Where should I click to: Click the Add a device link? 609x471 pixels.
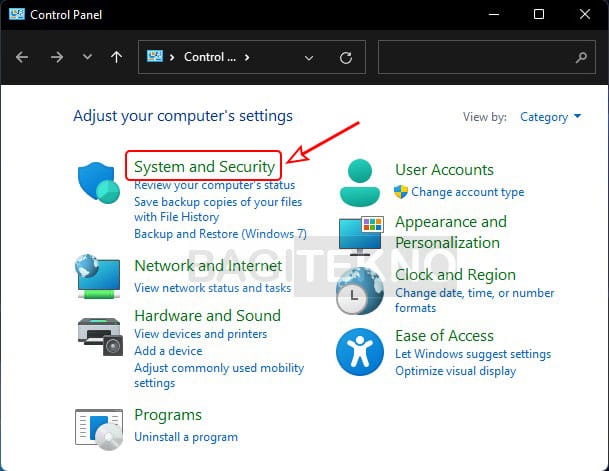[x=168, y=351]
